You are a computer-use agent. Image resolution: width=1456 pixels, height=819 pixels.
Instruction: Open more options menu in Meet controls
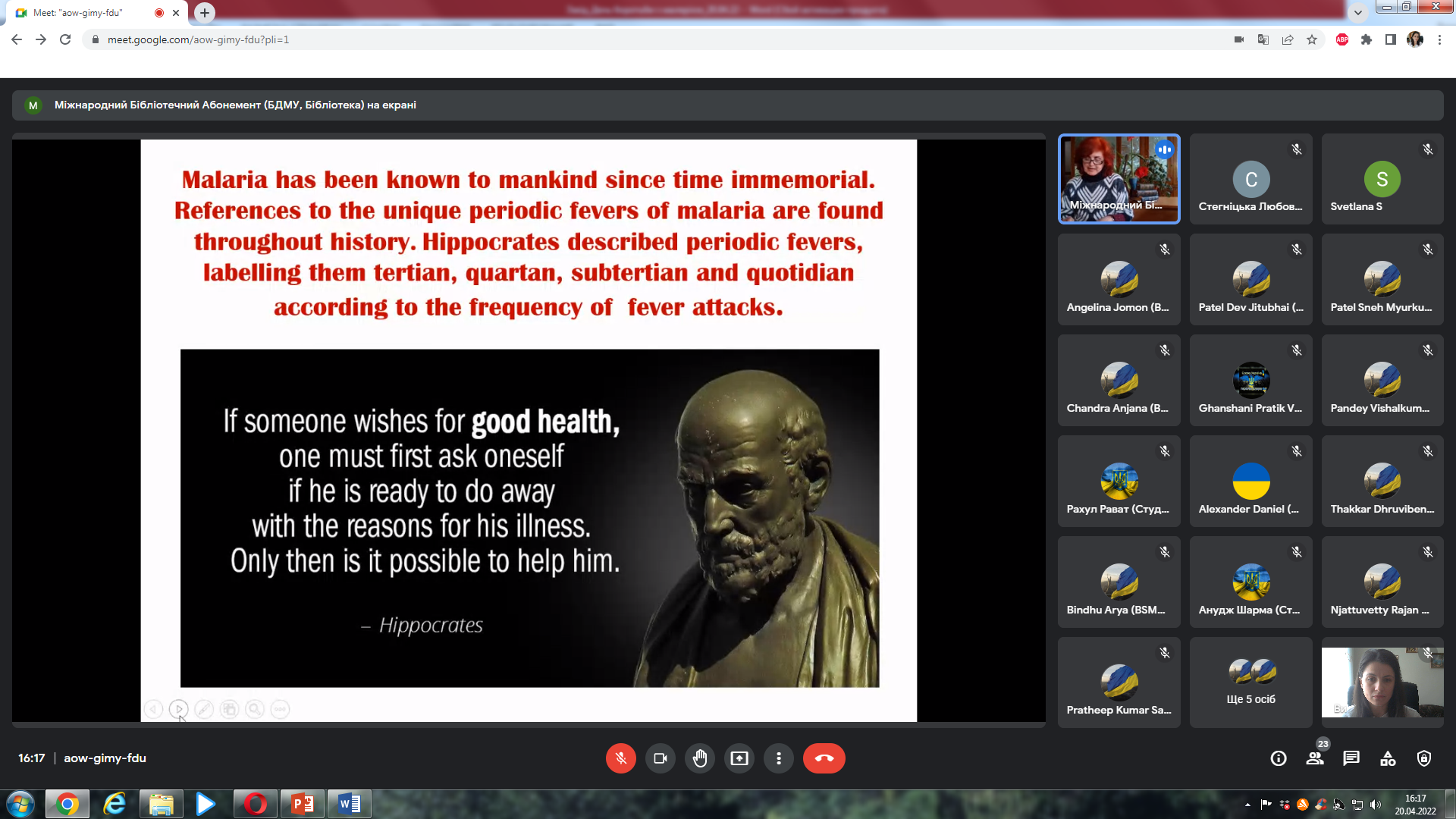(x=778, y=758)
